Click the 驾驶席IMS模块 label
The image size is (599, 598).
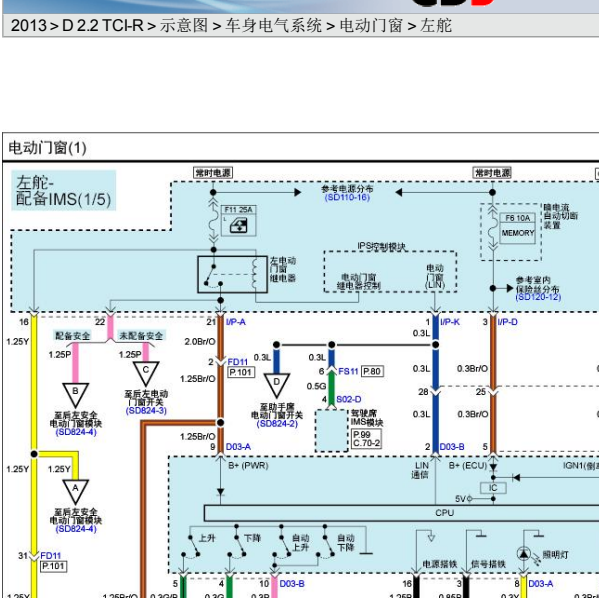tap(367, 418)
